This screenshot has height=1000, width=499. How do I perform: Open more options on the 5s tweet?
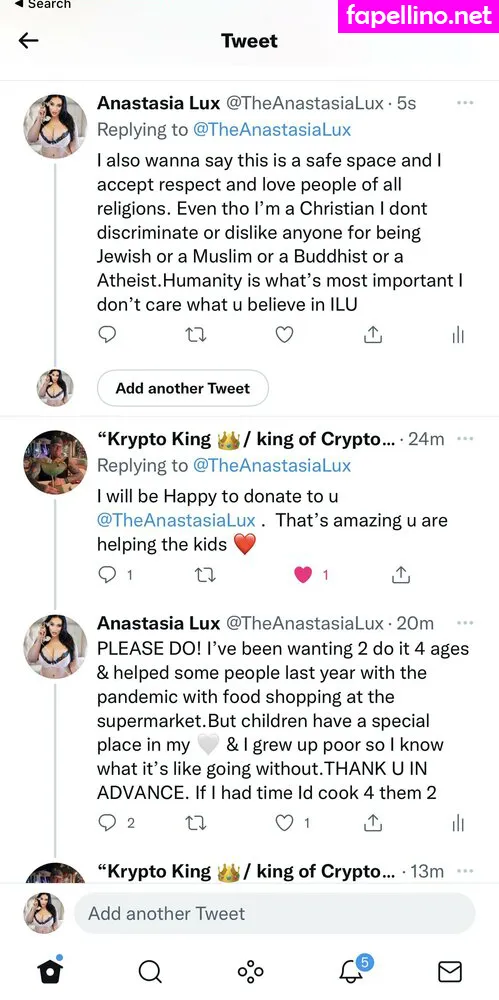[466, 103]
